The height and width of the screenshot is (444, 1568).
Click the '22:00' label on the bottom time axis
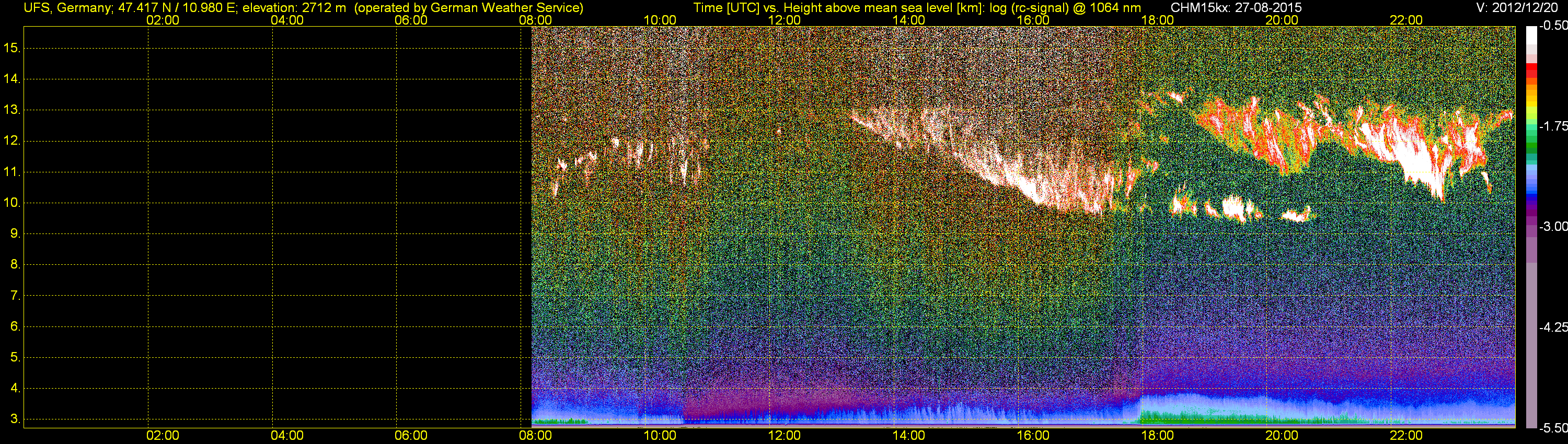[1406, 436]
